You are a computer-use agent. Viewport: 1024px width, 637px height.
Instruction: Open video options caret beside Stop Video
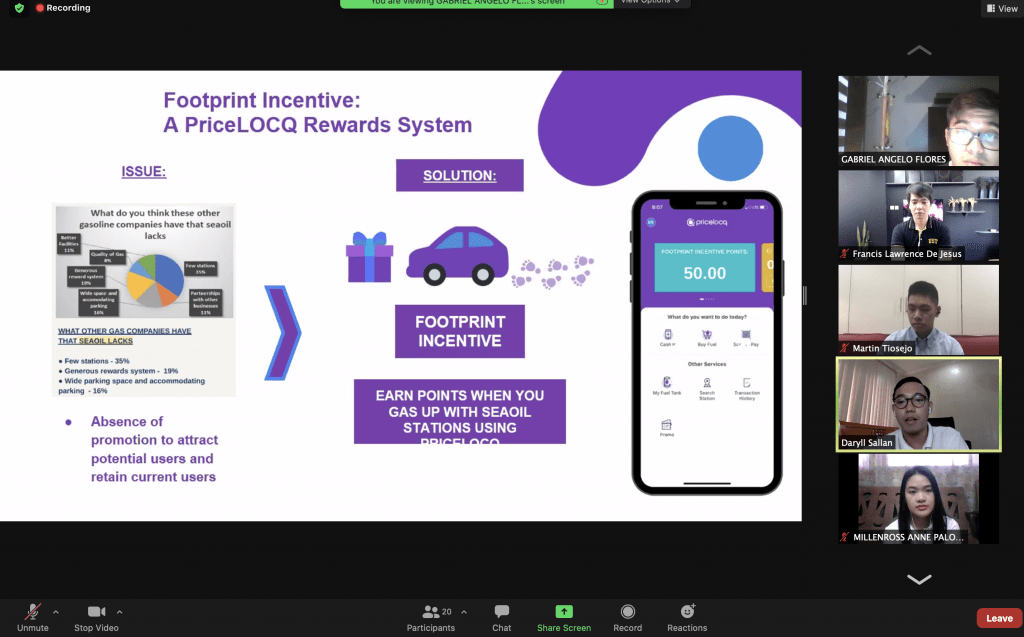click(x=120, y=612)
